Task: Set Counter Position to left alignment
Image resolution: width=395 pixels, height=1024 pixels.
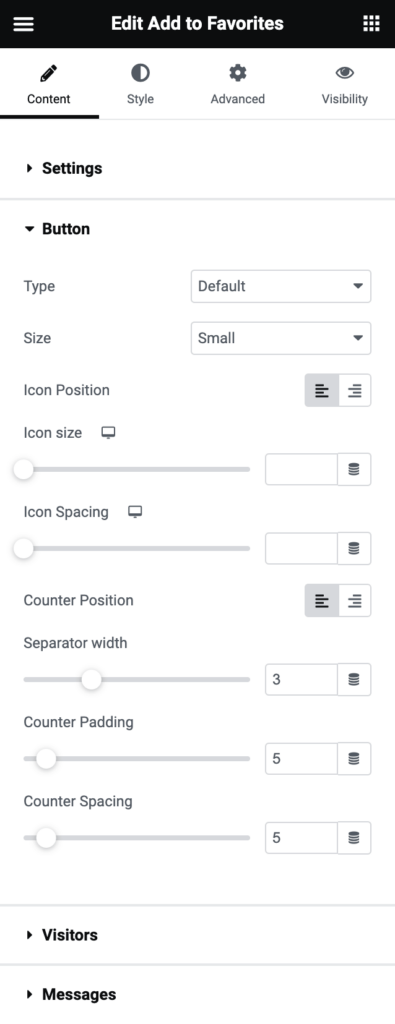Action: tap(322, 601)
